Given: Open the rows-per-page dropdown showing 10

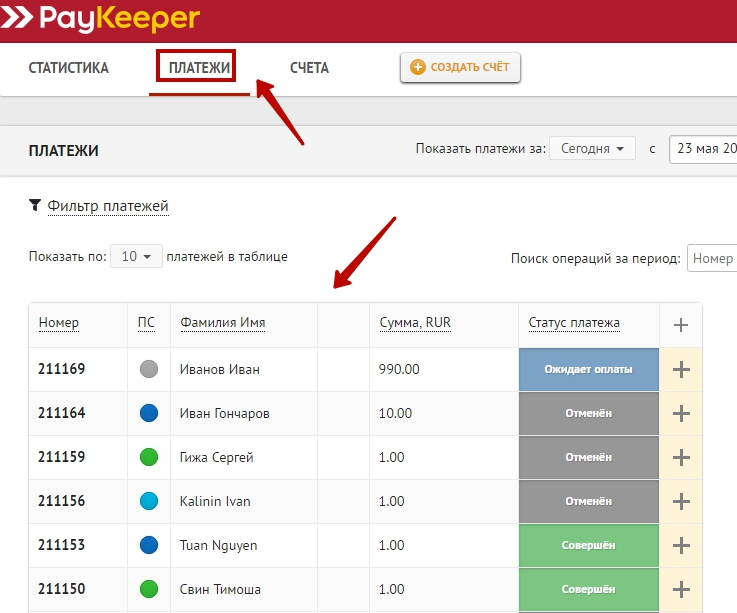Looking at the screenshot, I should point(136,257).
